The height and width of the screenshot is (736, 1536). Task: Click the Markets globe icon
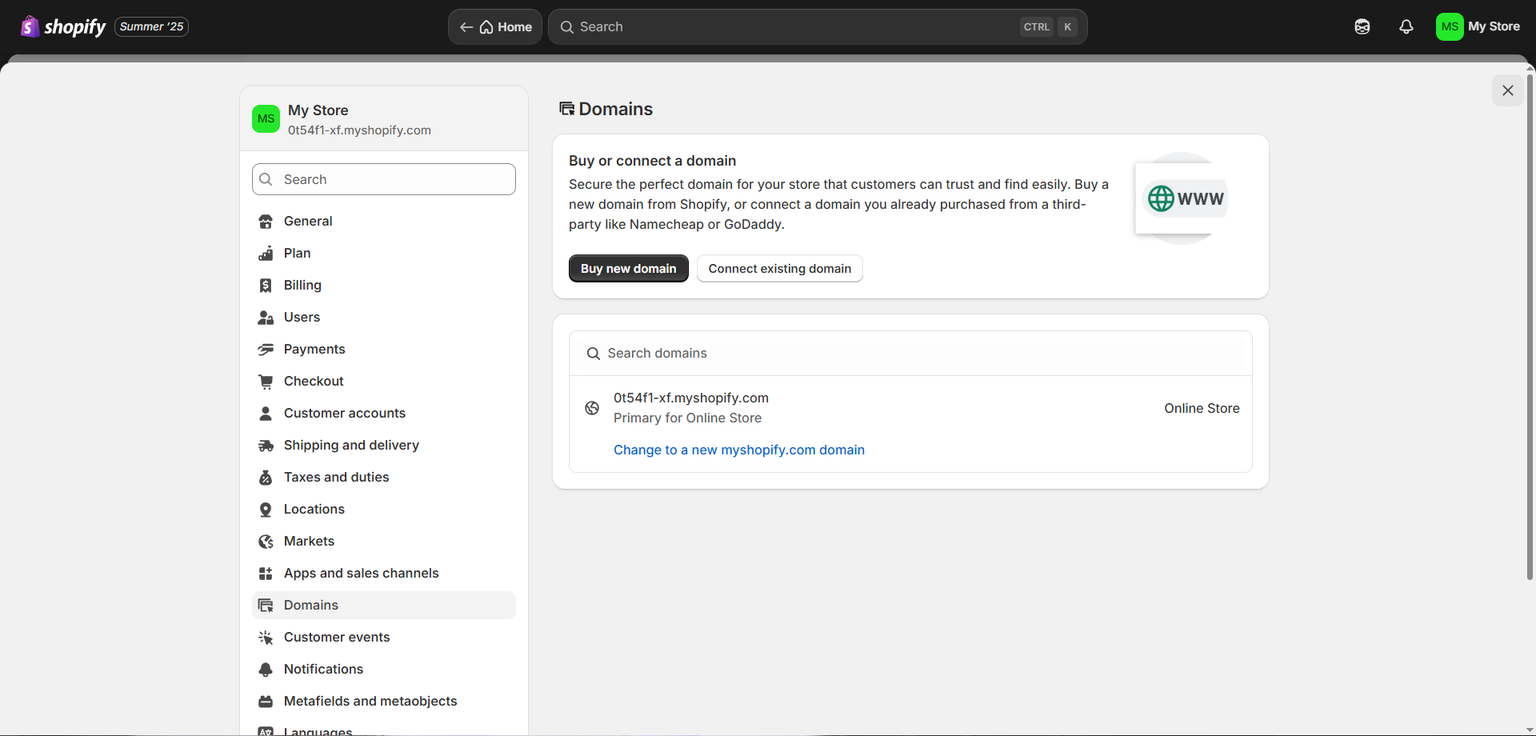pos(265,541)
